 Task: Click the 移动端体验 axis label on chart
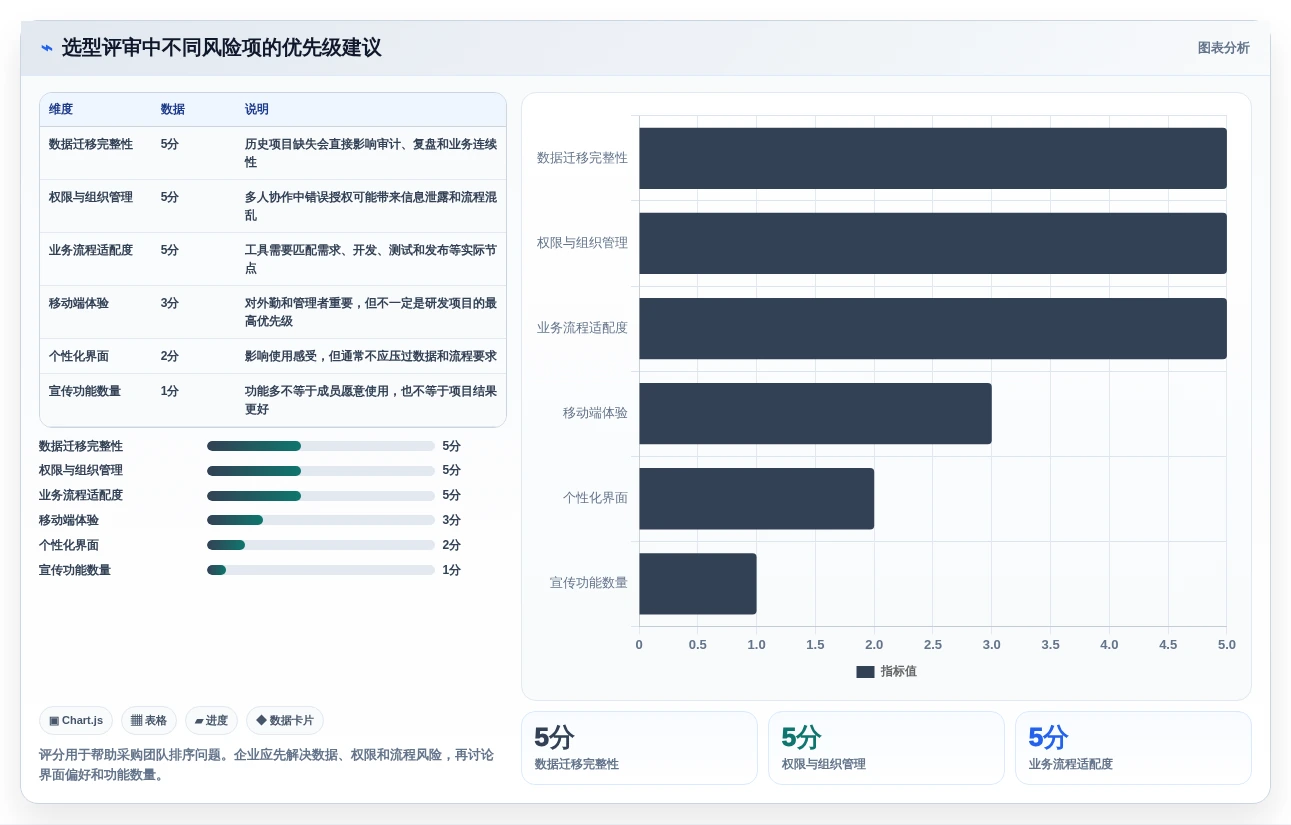pyautogui.click(x=595, y=413)
